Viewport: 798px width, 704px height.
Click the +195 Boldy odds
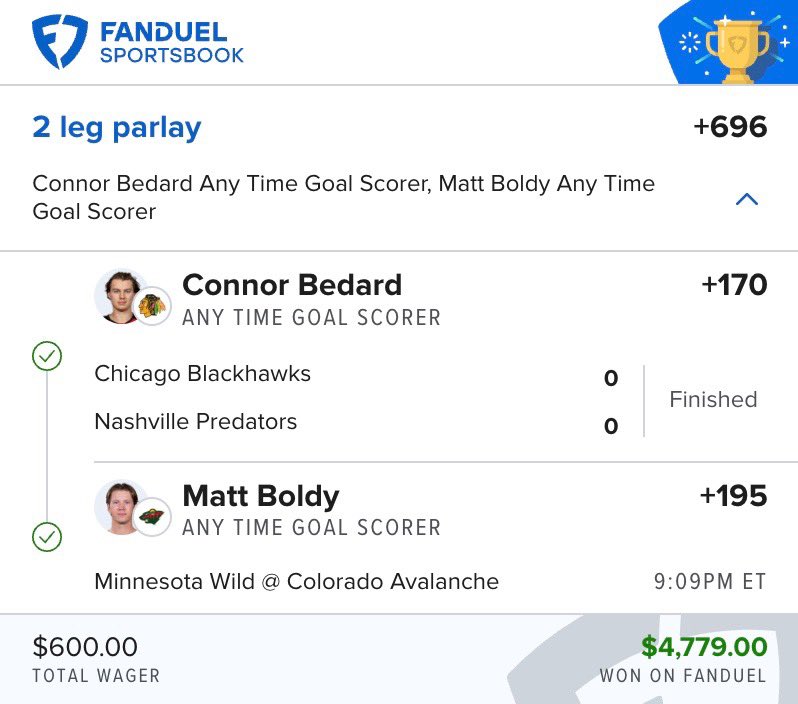734,496
